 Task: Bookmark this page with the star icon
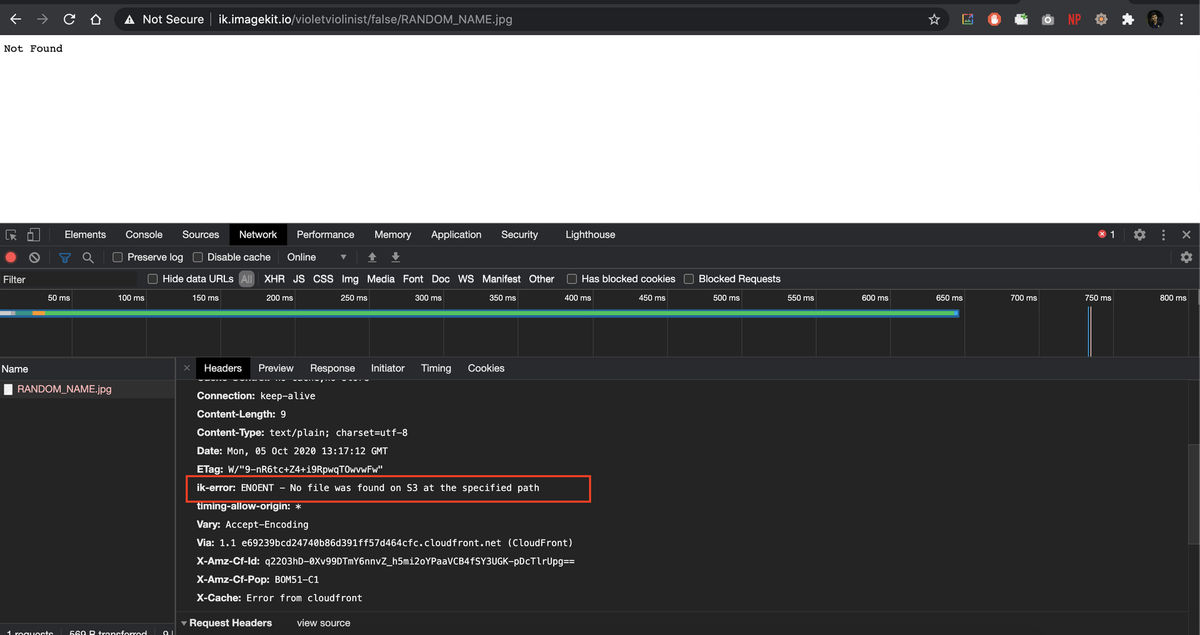934,19
